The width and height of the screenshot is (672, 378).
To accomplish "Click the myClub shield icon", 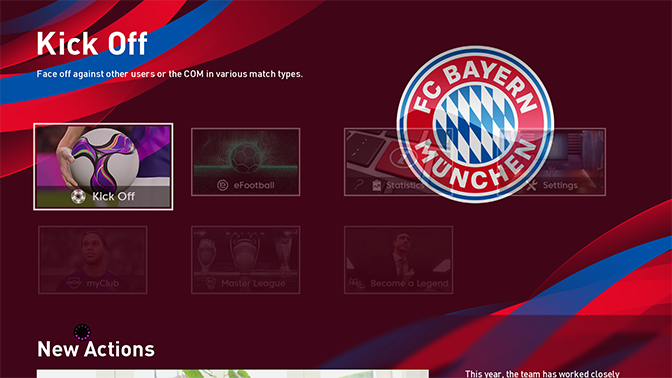I will tap(74, 283).
